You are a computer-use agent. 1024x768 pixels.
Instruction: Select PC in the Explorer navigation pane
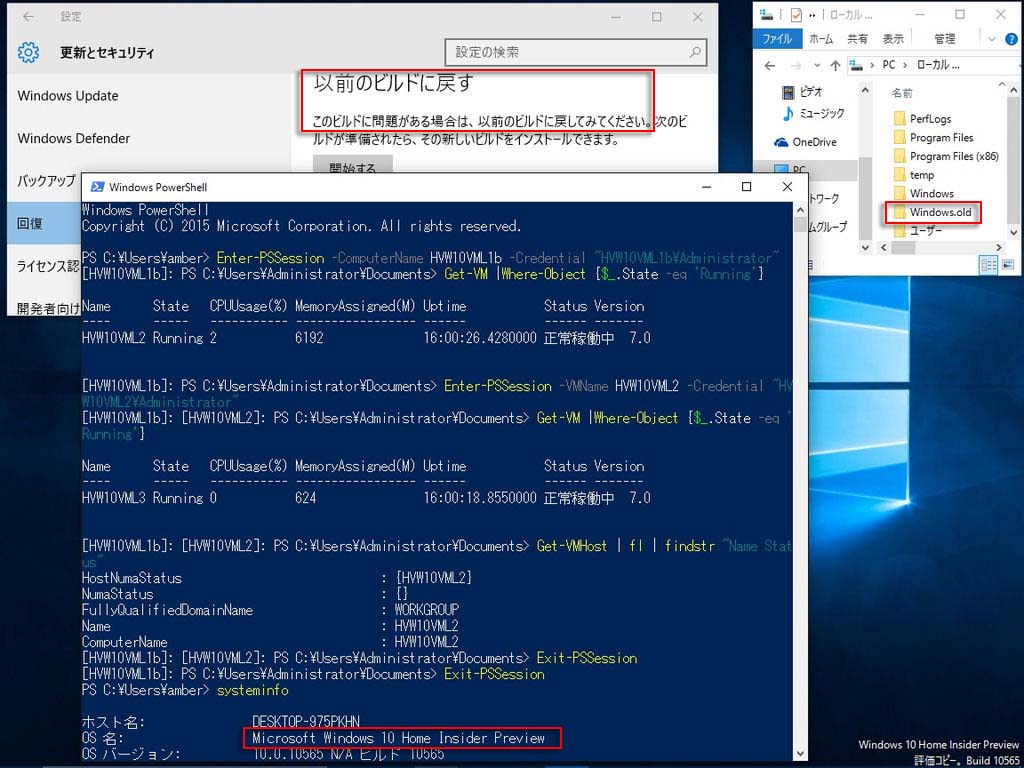(x=799, y=170)
